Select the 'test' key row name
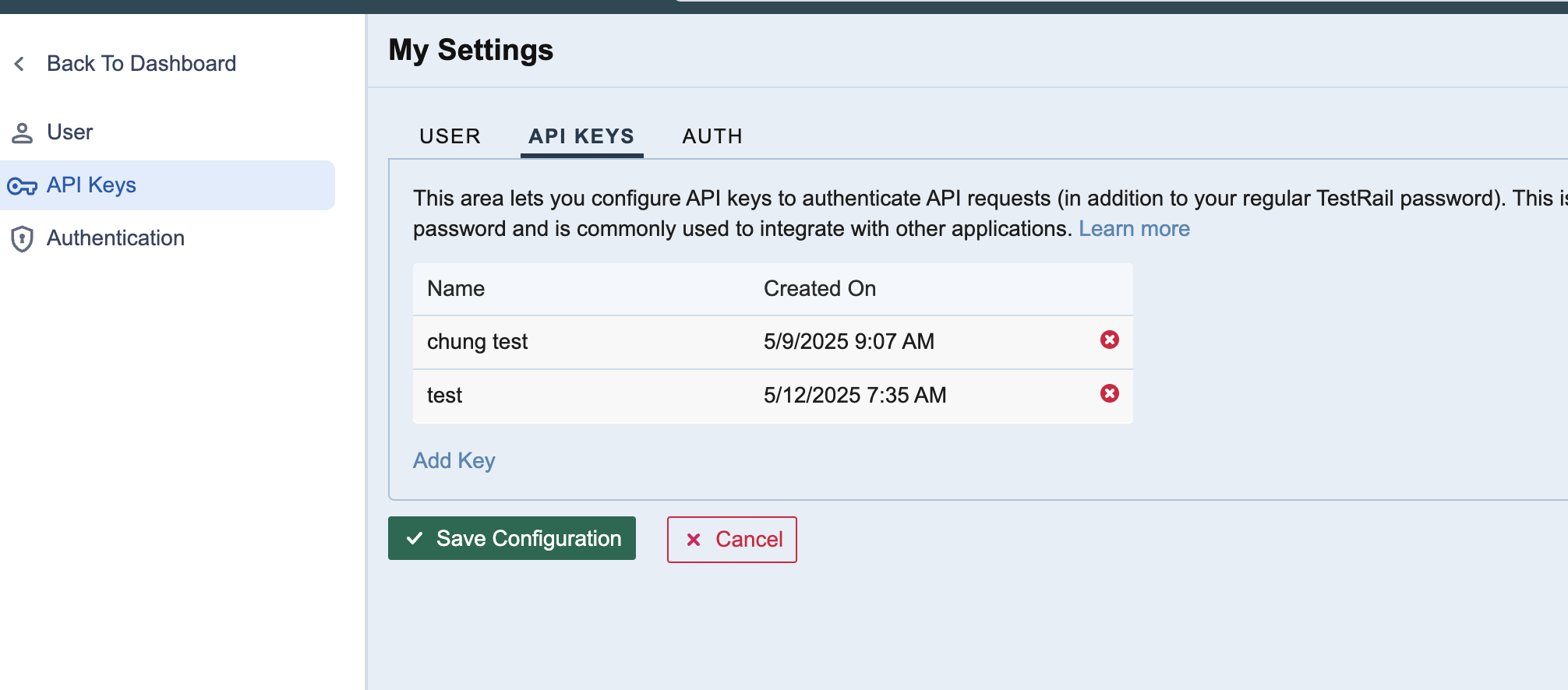 pos(444,396)
